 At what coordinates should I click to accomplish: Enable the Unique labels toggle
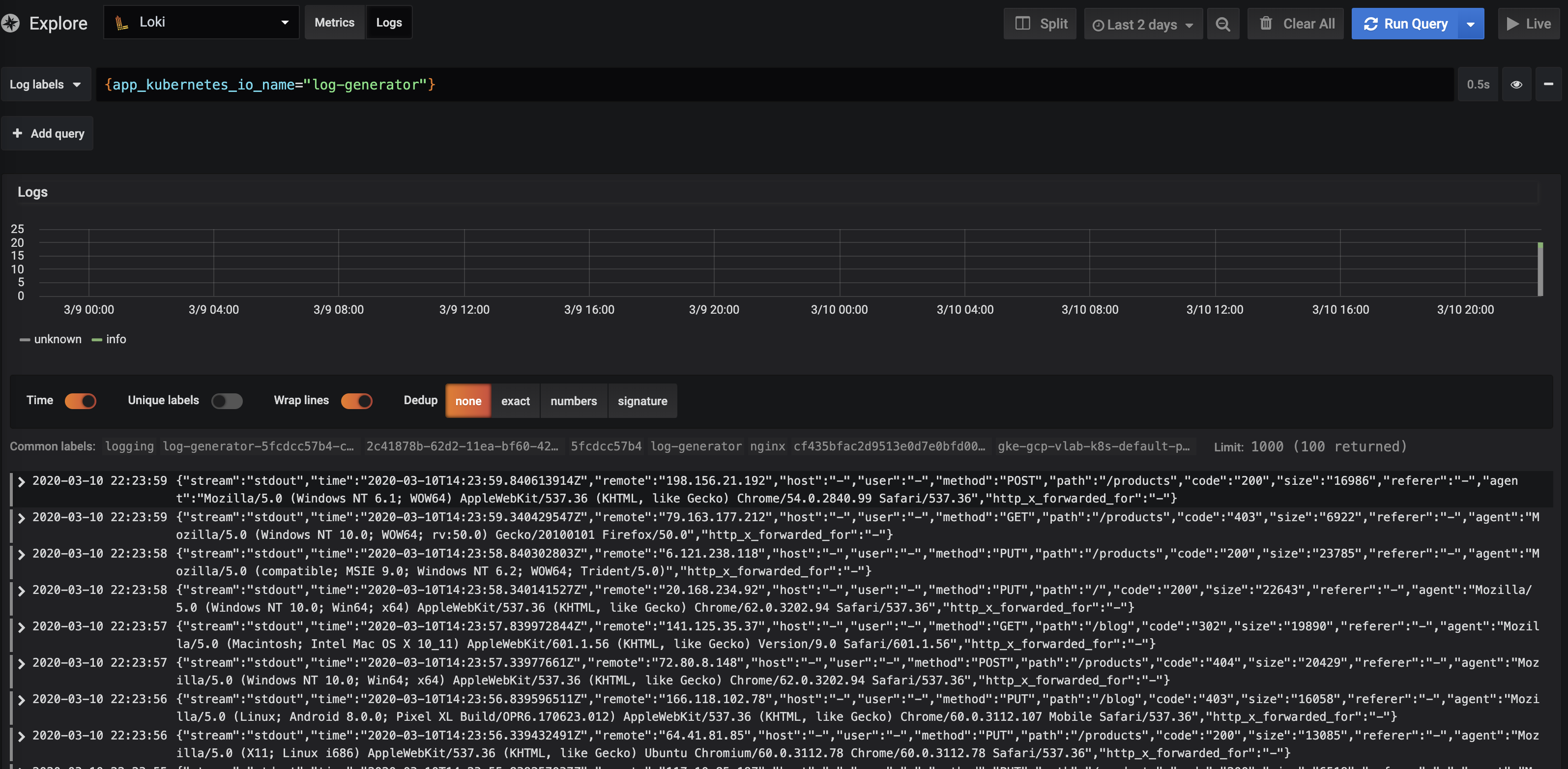click(227, 401)
